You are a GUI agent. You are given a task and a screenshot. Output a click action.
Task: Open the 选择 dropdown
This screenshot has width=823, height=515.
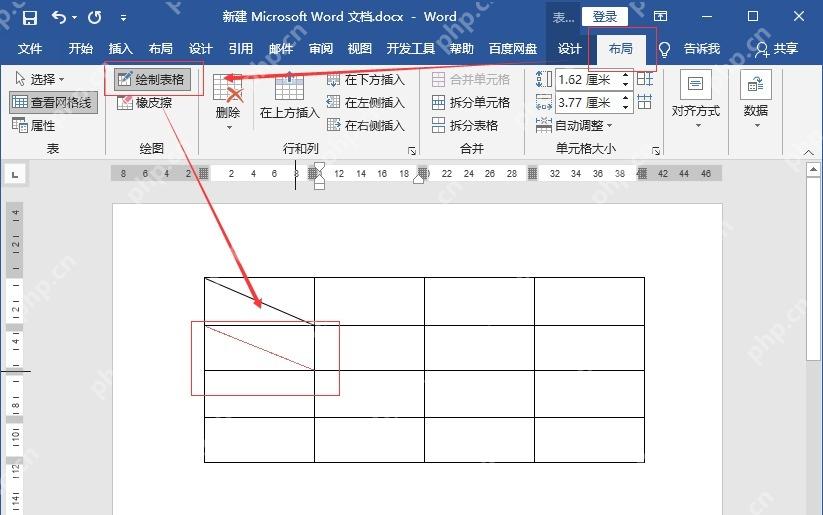(x=40, y=79)
